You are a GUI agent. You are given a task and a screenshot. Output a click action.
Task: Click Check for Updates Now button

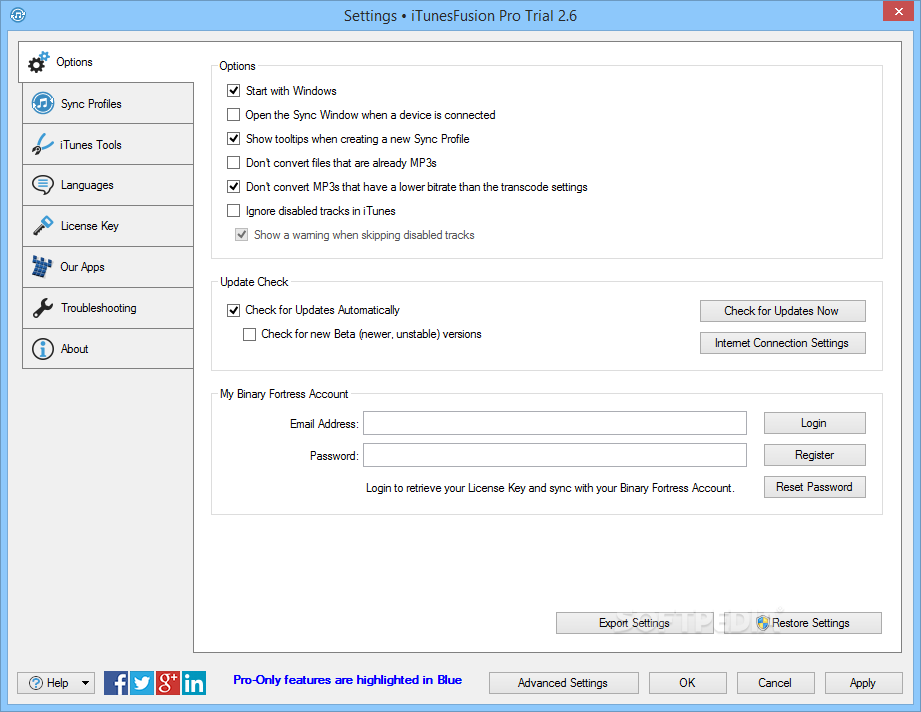click(782, 311)
